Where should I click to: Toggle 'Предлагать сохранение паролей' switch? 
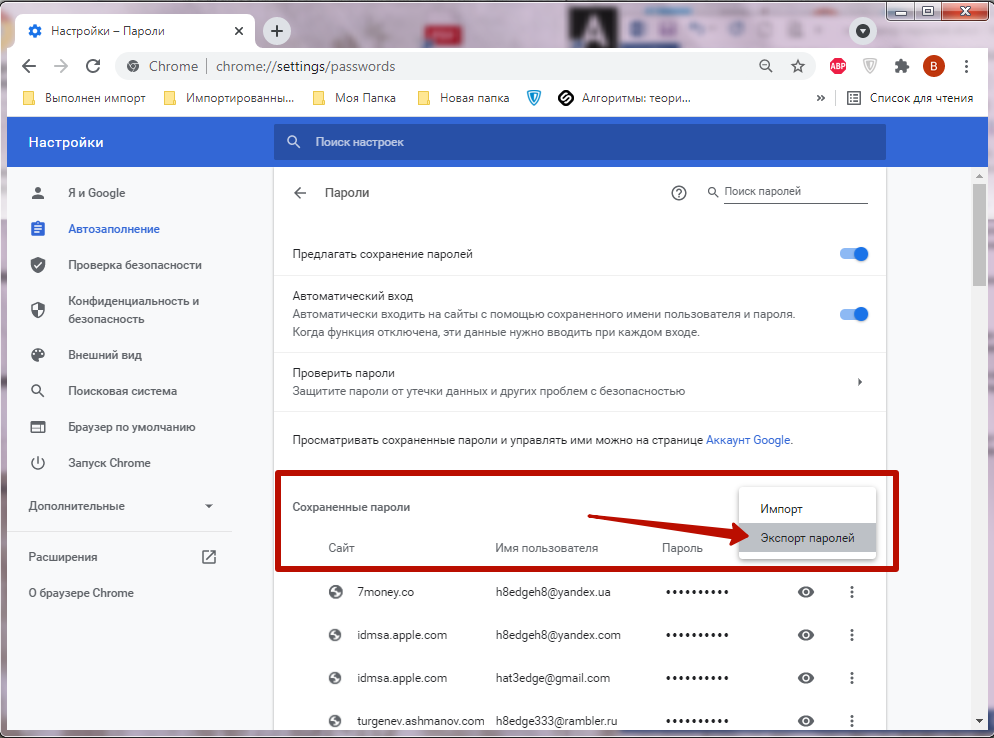(x=854, y=254)
